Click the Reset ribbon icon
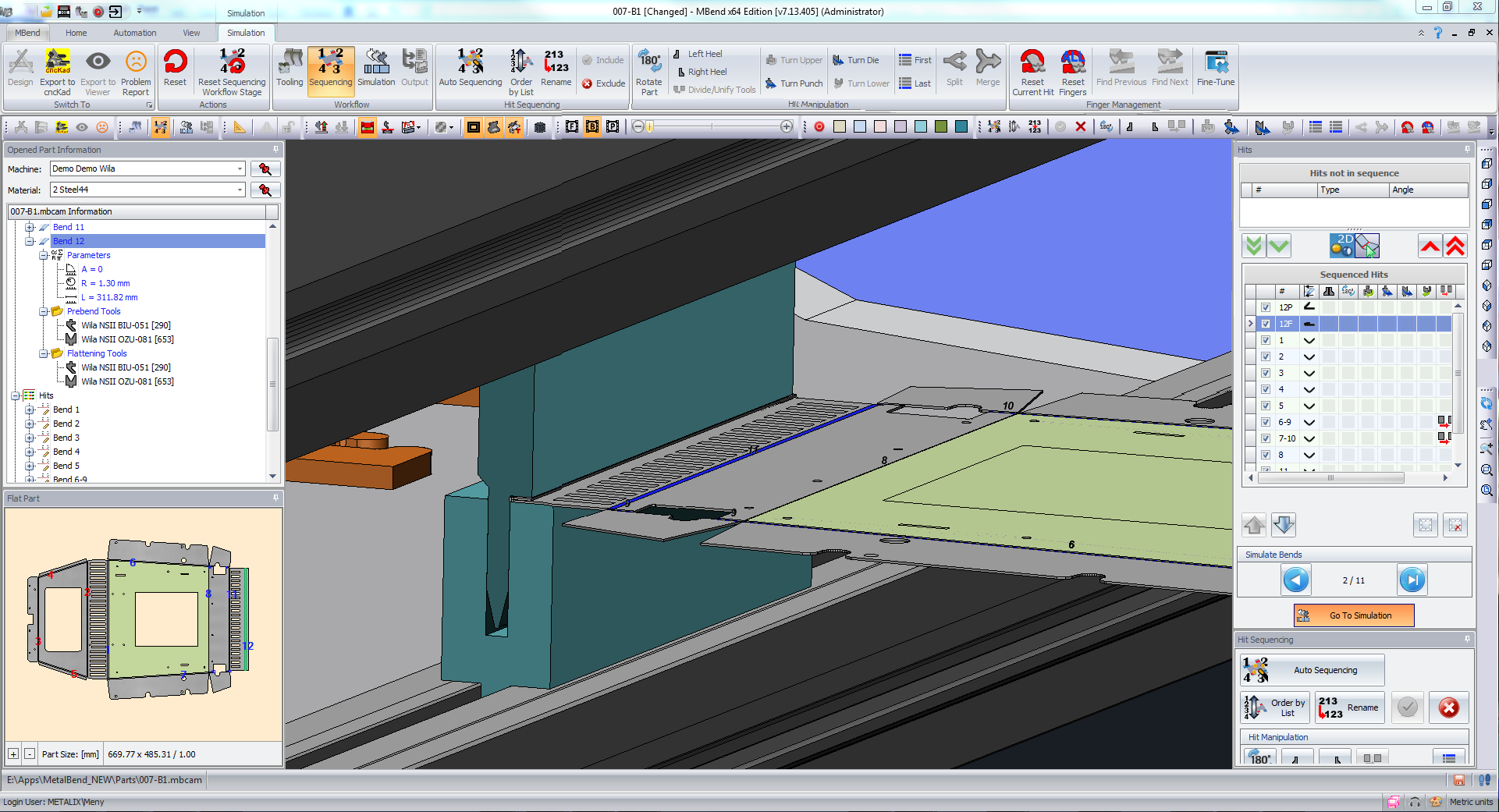This screenshot has width=1499, height=812. point(175,68)
